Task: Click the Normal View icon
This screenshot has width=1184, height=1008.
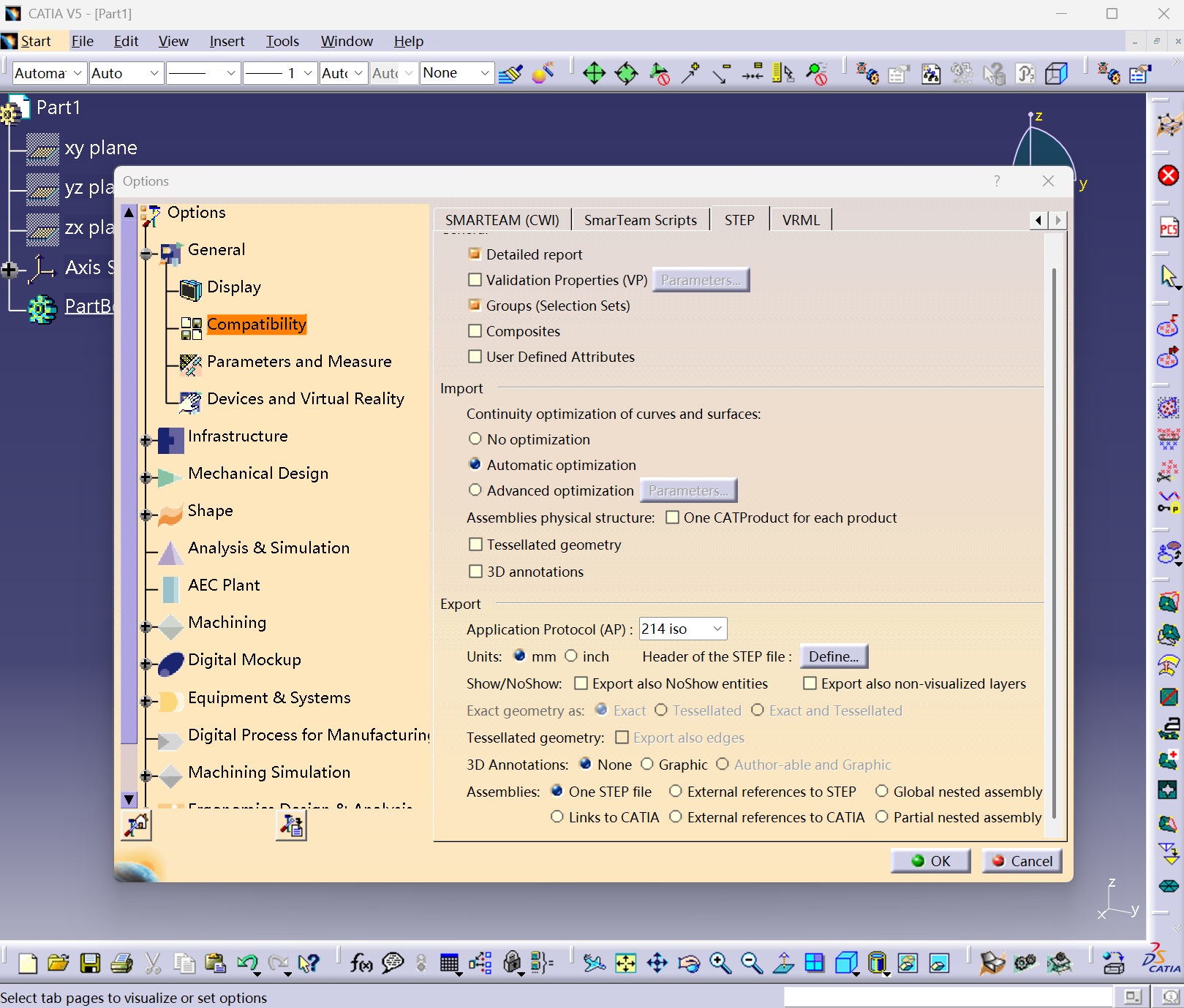Action: coord(783,963)
